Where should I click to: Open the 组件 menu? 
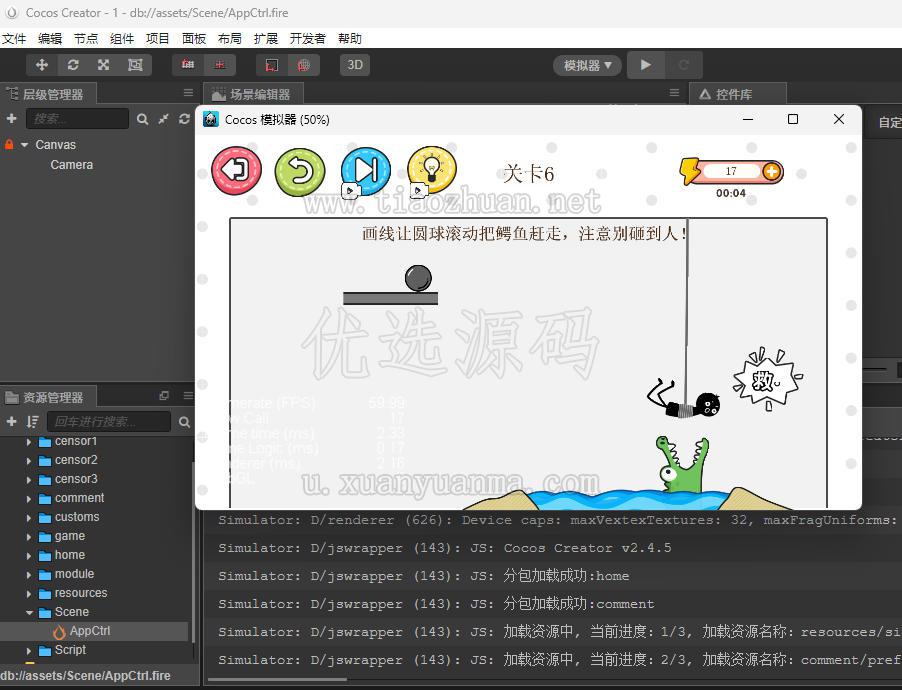pyautogui.click(x=122, y=39)
